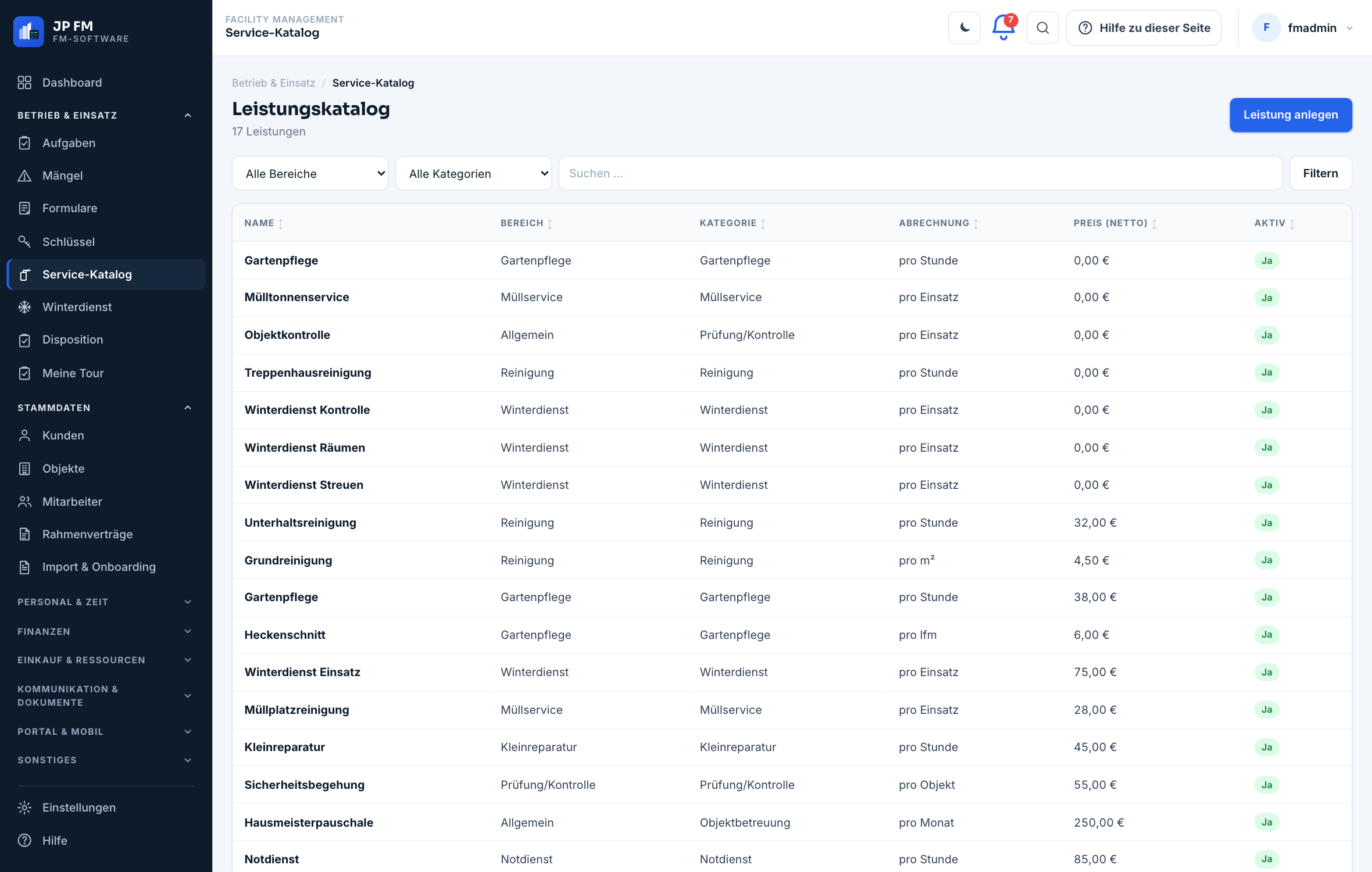The height and width of the screenshot is (872, 1372).
Task: Click the Meine Tour icon
Action: coord(24,373)
